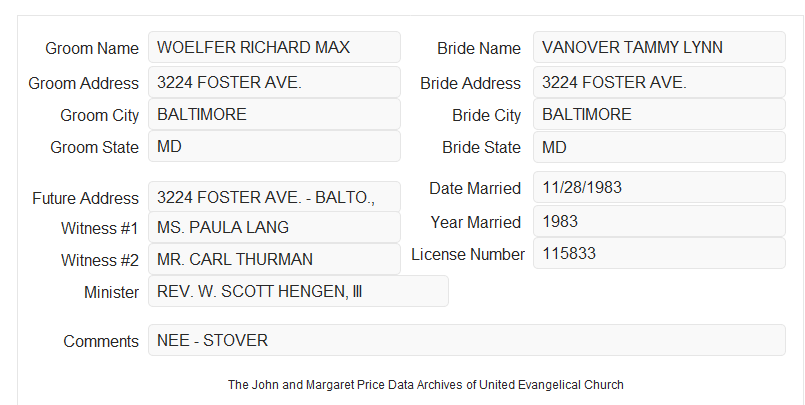Select the Bride City input box
Image resolution: width=805 pixels, height=405 pixels.
pos(659,114)
